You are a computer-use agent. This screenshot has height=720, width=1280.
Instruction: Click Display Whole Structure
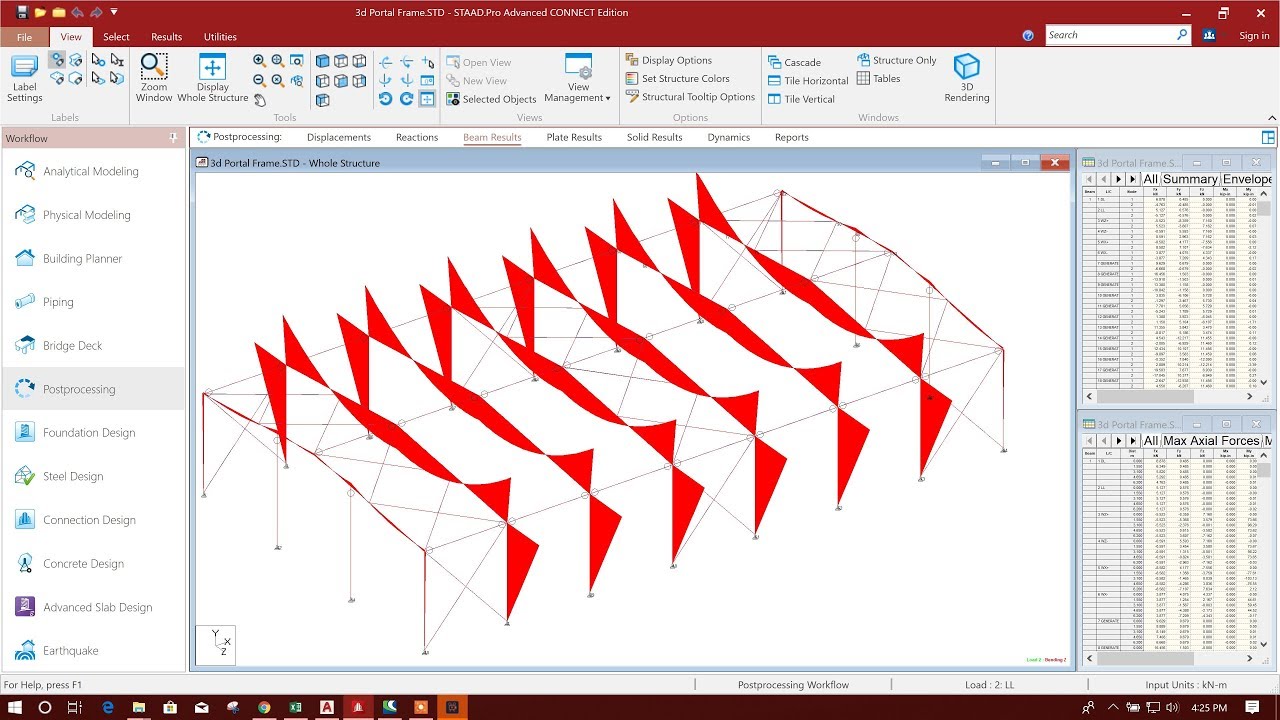(212, 78)
